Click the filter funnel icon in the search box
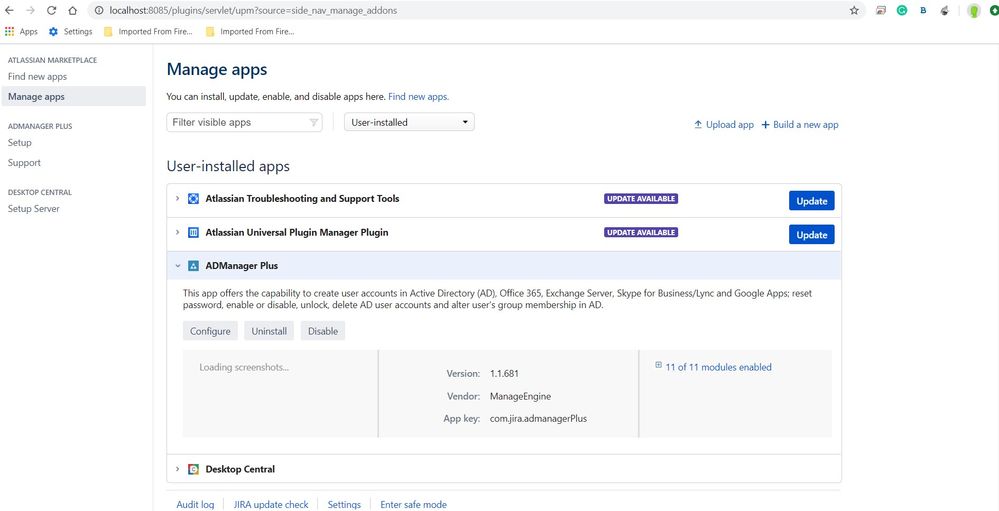The width and height of the screenshot is (999, 511). (313, 122)
